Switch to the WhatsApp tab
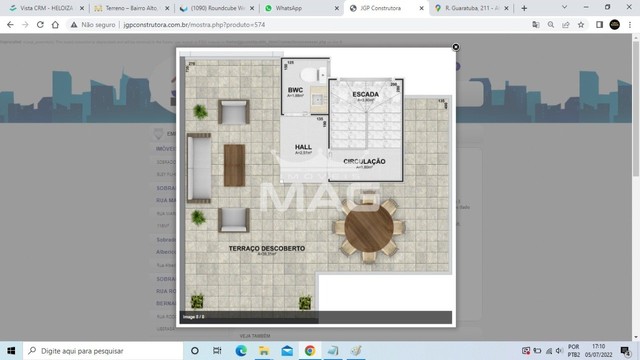The width and height of the screenshot is (640, 360). coord(301,8)
